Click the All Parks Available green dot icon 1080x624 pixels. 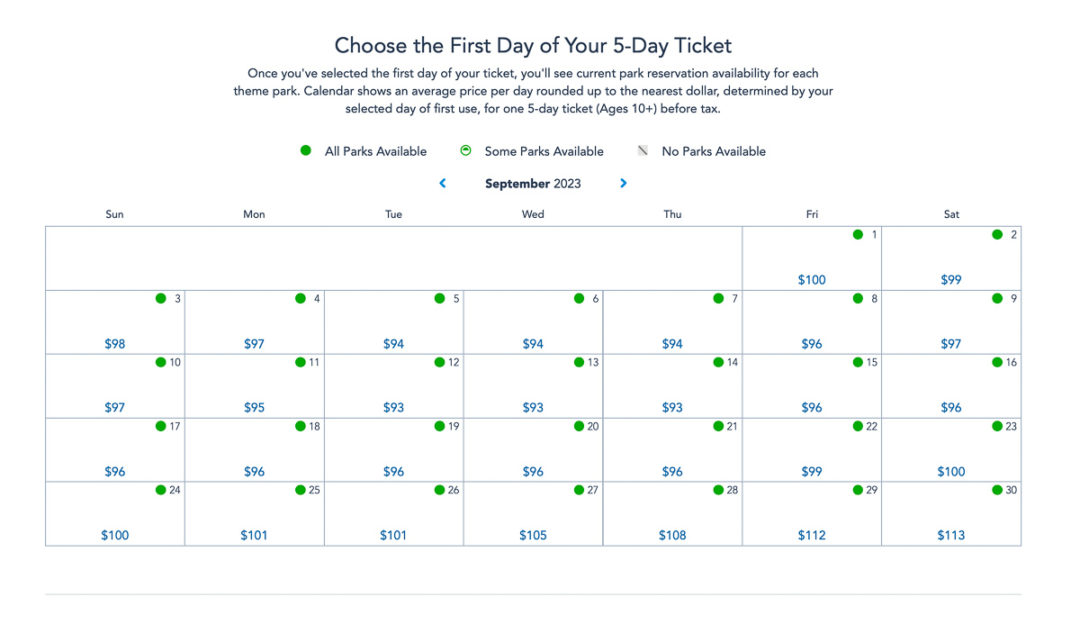pos(305,150)
